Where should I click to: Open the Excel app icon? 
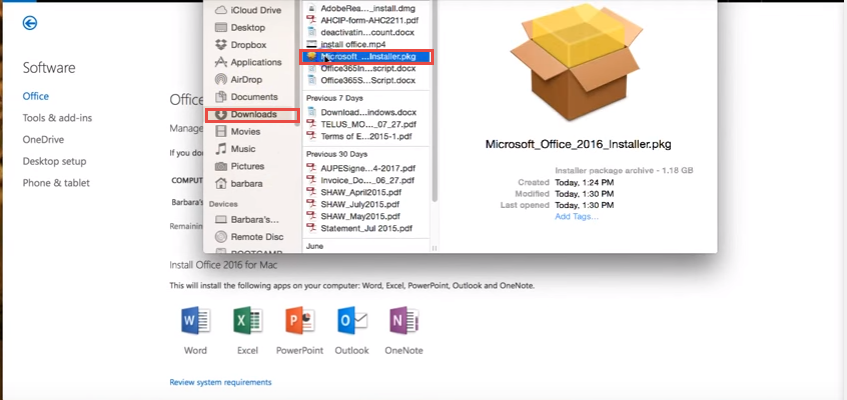[247, 321]
